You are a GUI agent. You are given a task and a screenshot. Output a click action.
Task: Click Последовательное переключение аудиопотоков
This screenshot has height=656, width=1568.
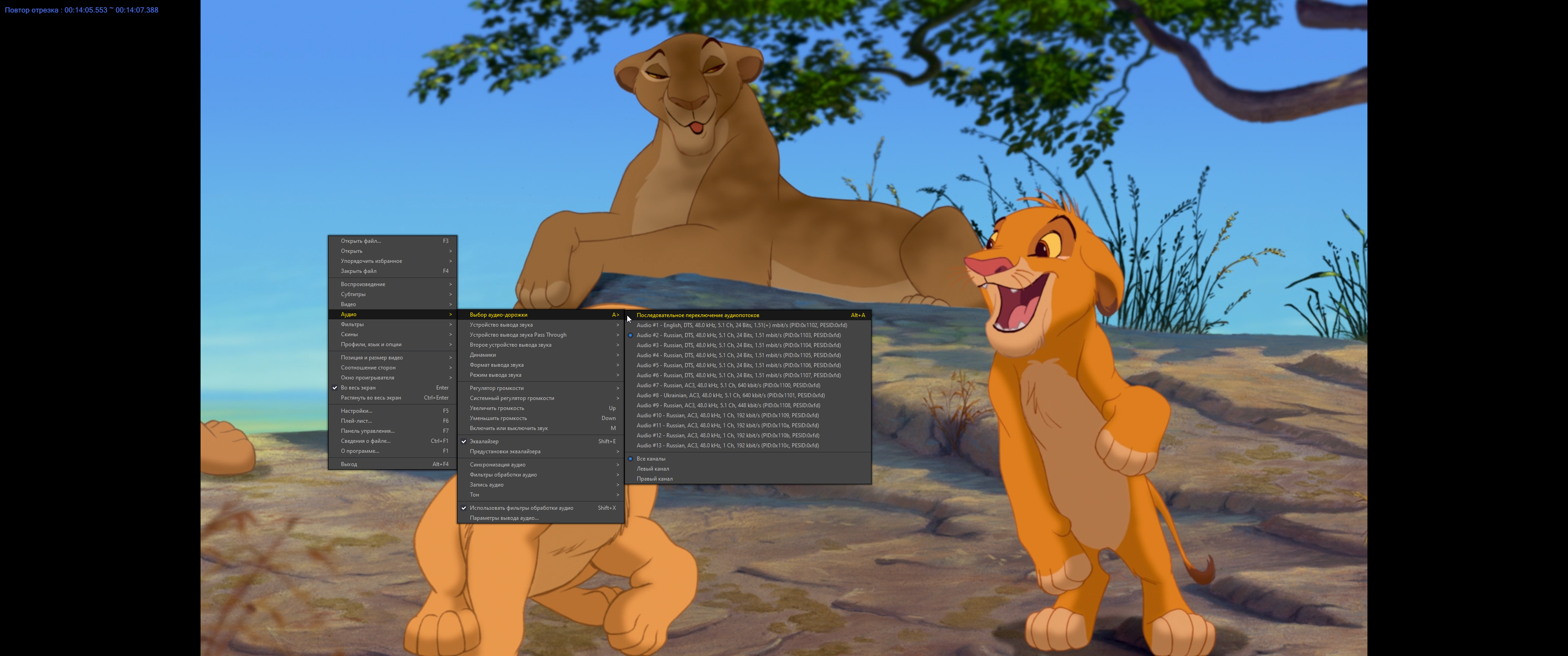click(x=697, y=315)
